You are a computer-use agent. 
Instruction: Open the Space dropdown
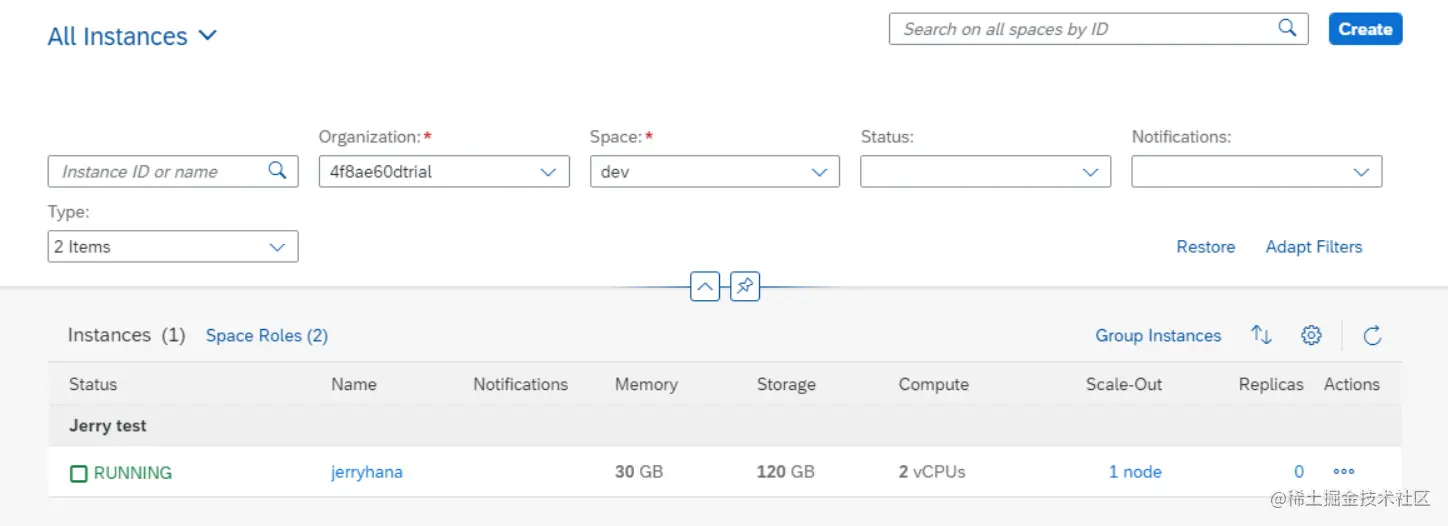819,172
